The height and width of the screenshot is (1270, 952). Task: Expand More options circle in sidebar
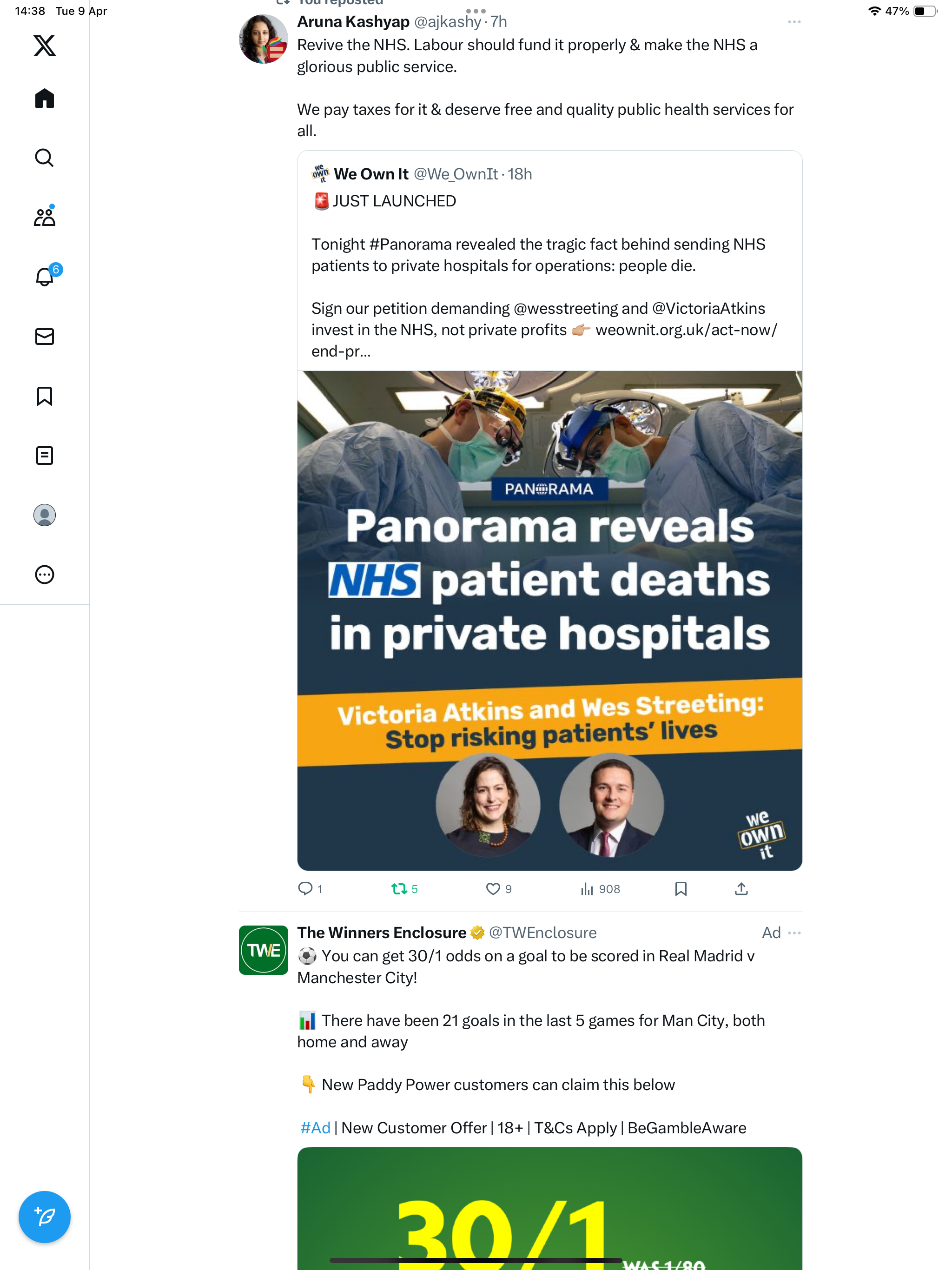click(44, 575)
